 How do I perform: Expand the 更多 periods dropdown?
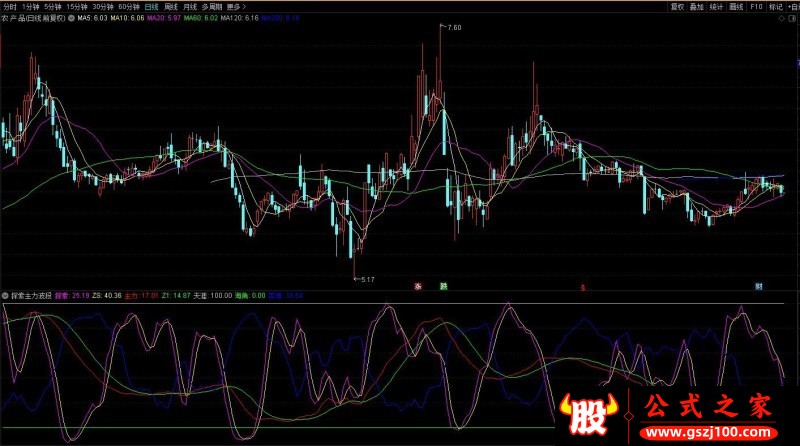coord(236,7)
